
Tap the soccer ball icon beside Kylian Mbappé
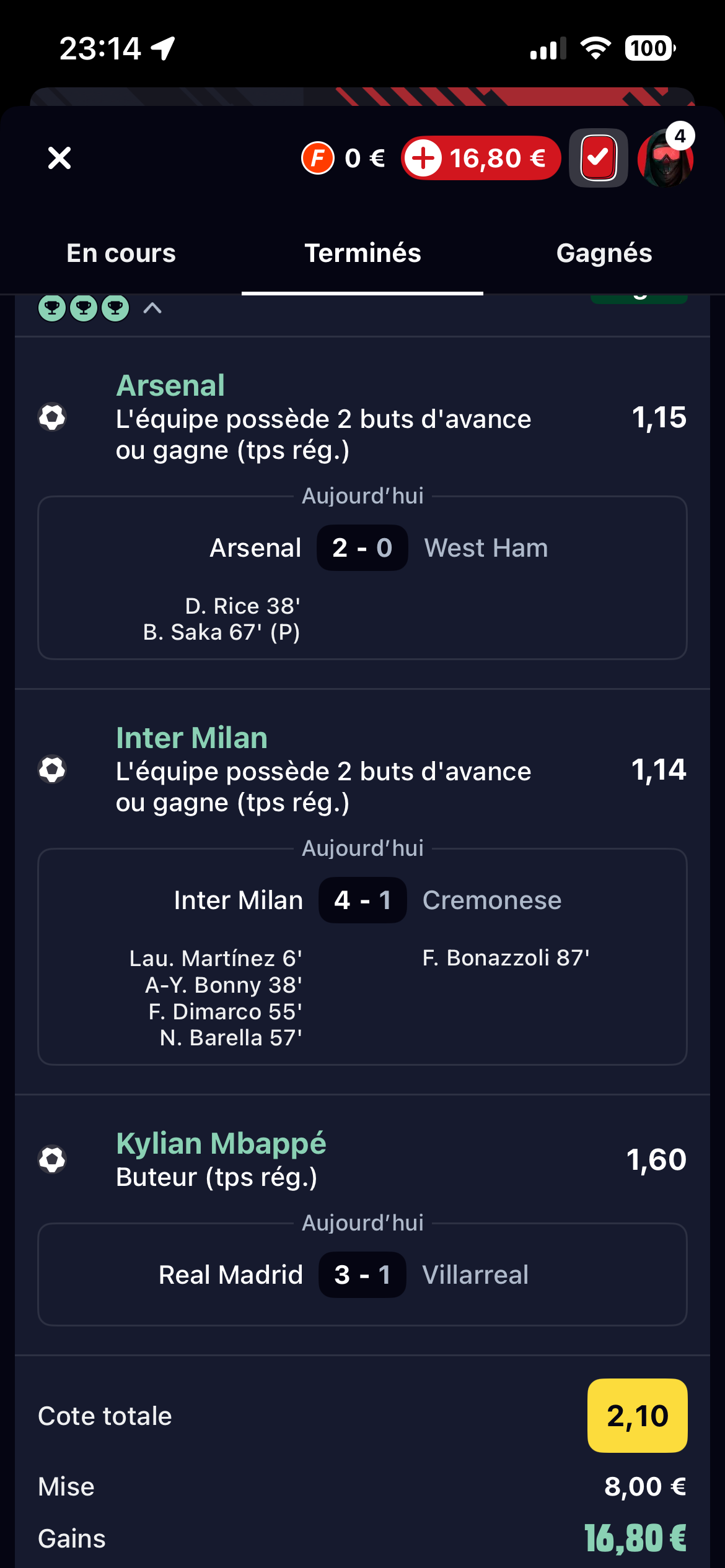[52, 1159]
